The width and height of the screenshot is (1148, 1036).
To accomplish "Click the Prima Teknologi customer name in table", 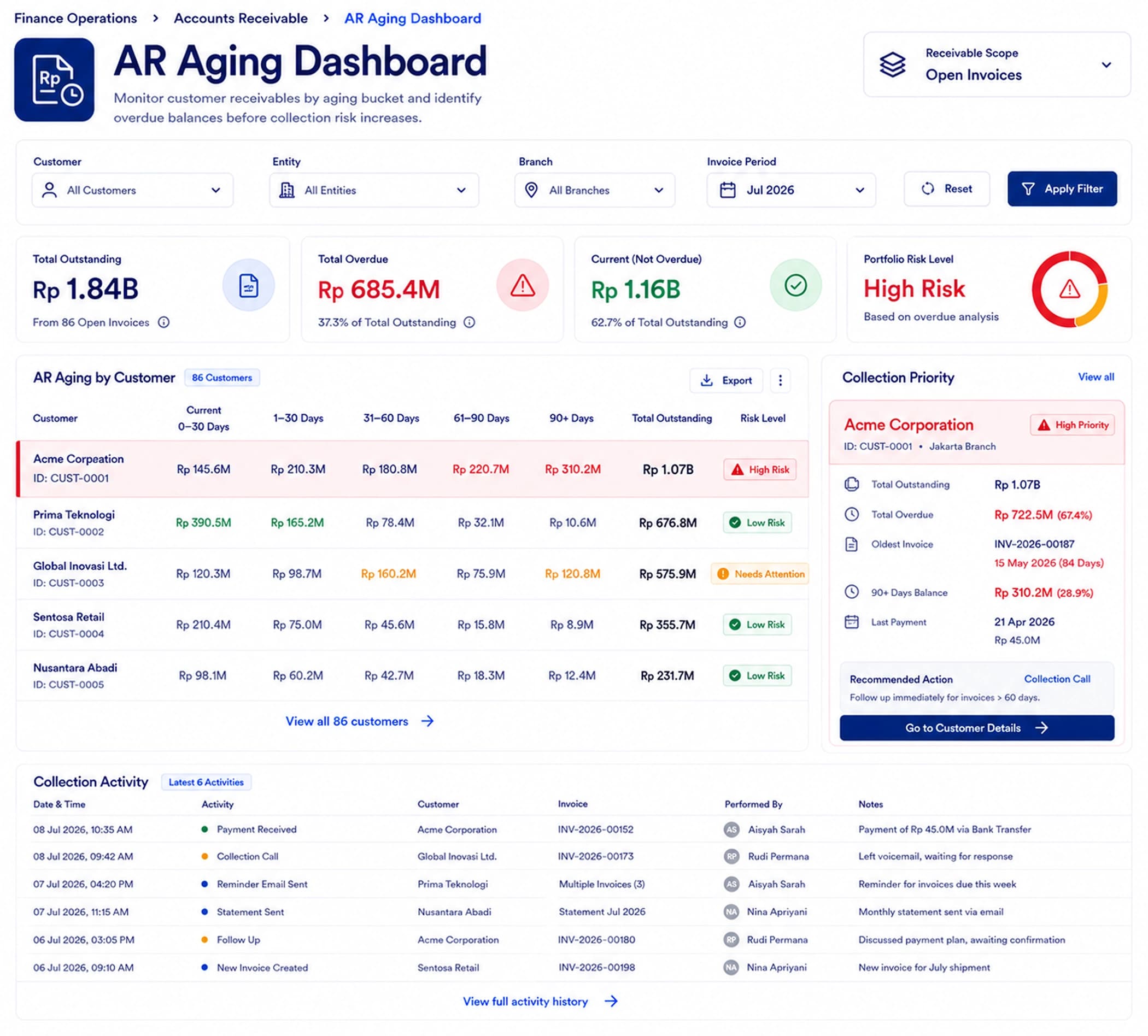I will click(x=74, y=515).
